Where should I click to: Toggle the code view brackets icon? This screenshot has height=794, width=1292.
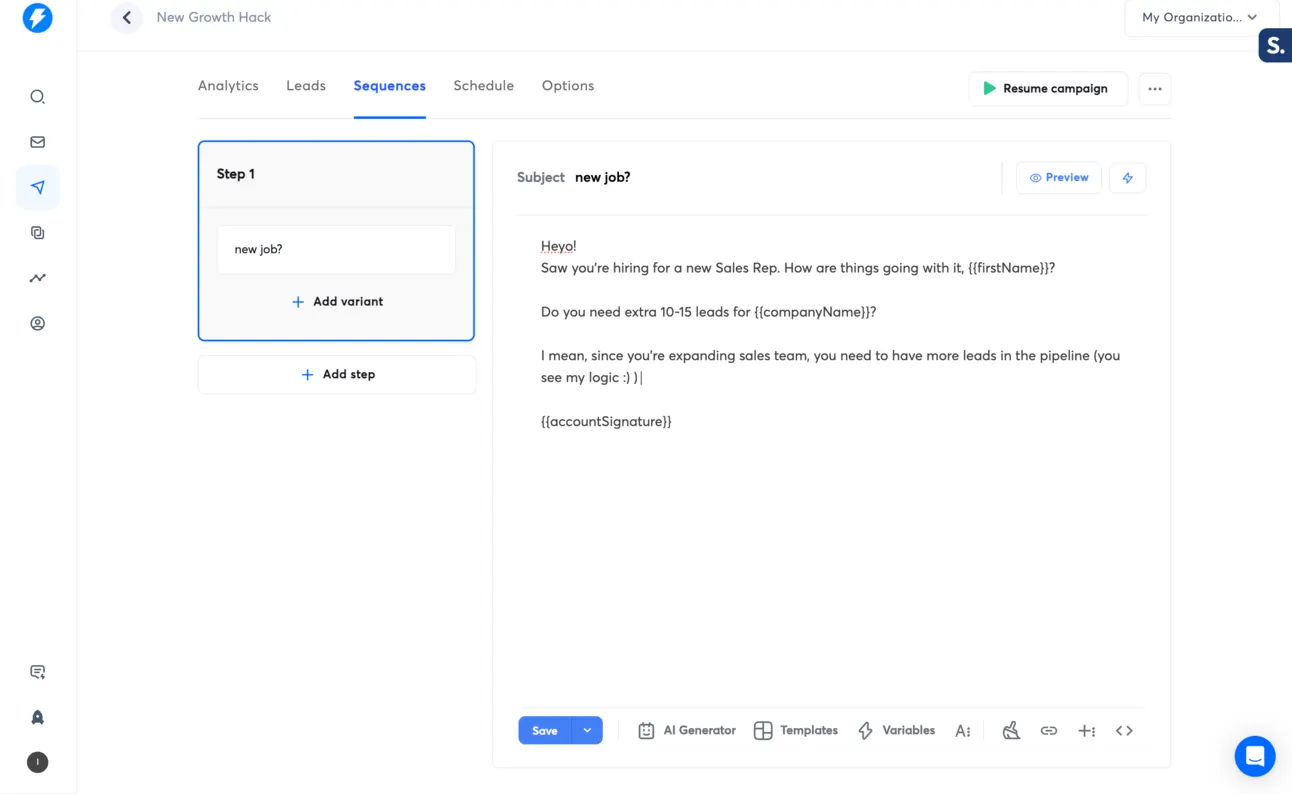(x=1125, y=731)
